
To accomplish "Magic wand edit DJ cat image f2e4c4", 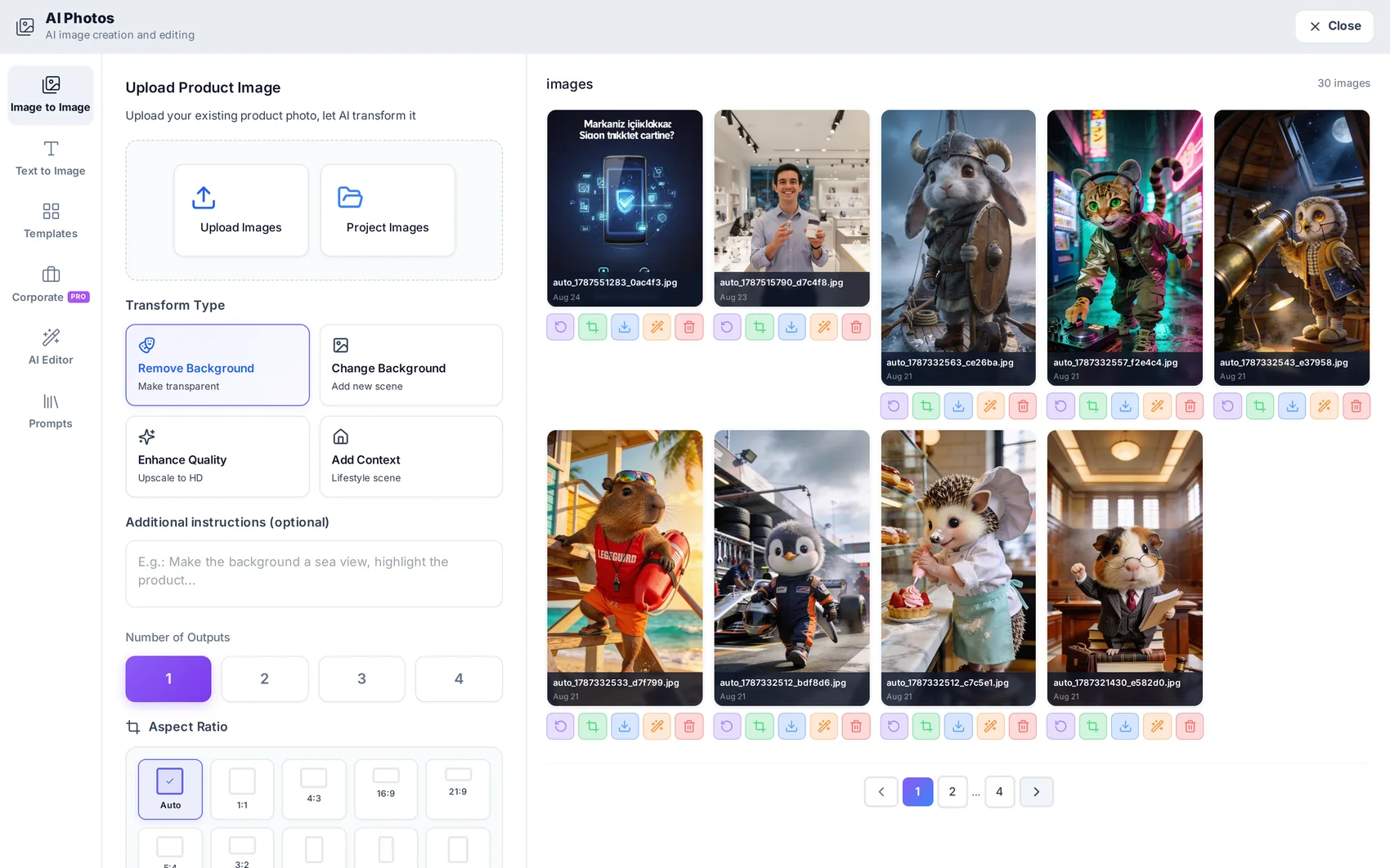I will (1158, 406).
